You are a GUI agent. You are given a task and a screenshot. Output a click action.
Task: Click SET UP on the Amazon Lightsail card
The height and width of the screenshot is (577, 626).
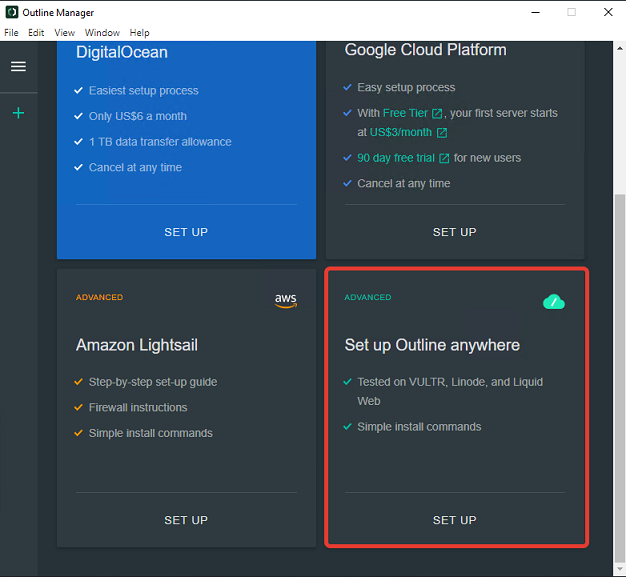coord(186,520)
